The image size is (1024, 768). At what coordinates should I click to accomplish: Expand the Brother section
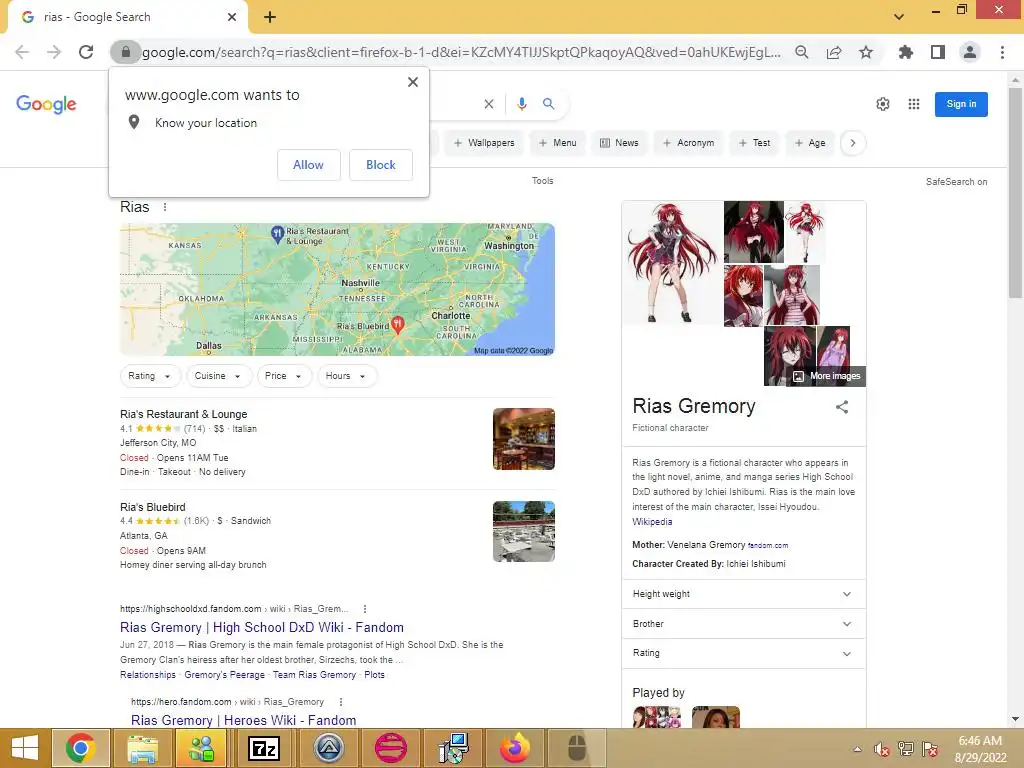click(x=744, y=624)
